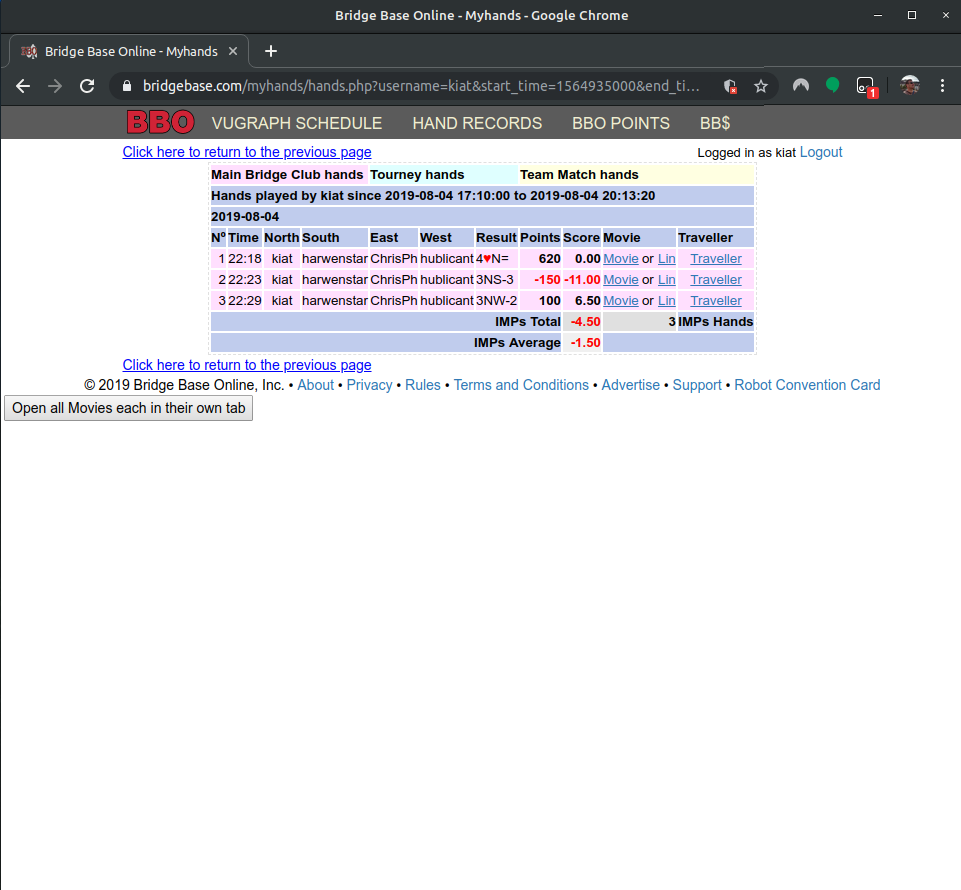Open Chrome's three-dot menu

(x=941, y=86)
